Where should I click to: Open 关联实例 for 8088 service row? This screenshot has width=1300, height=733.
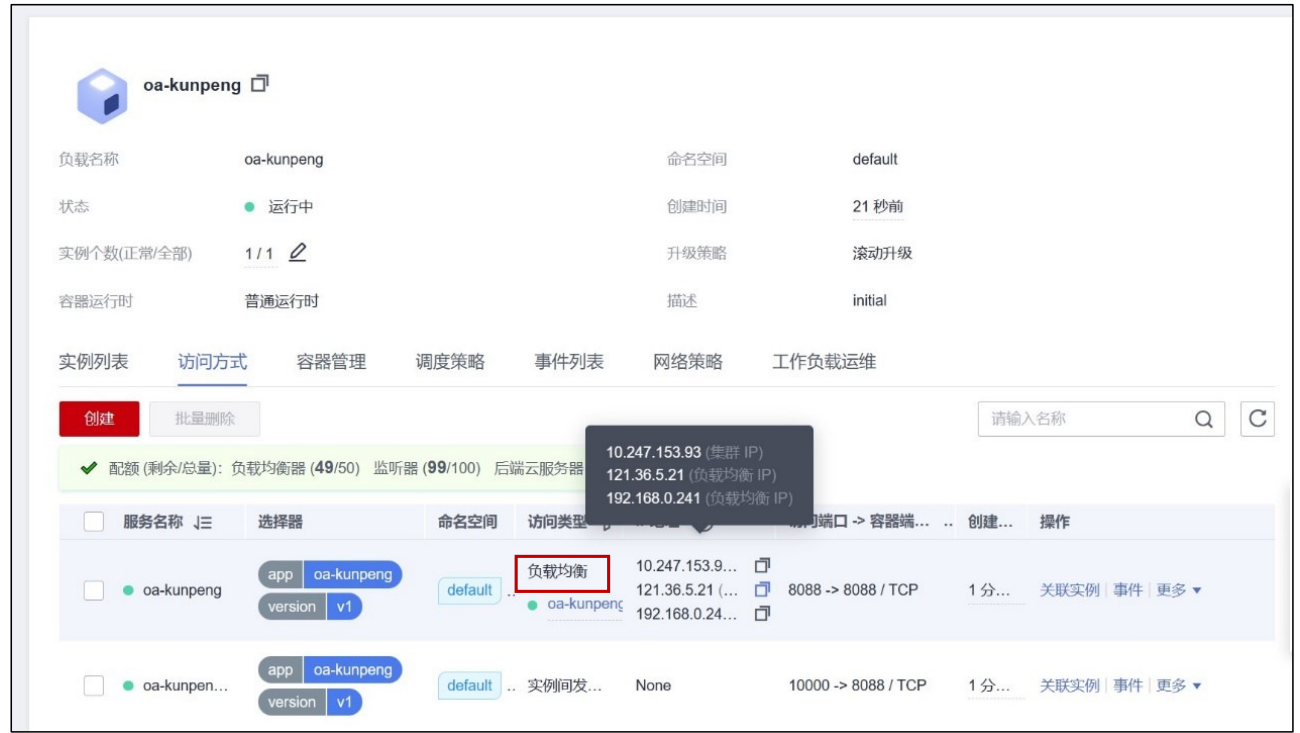pyautogui.click(x=1069, y=590)
